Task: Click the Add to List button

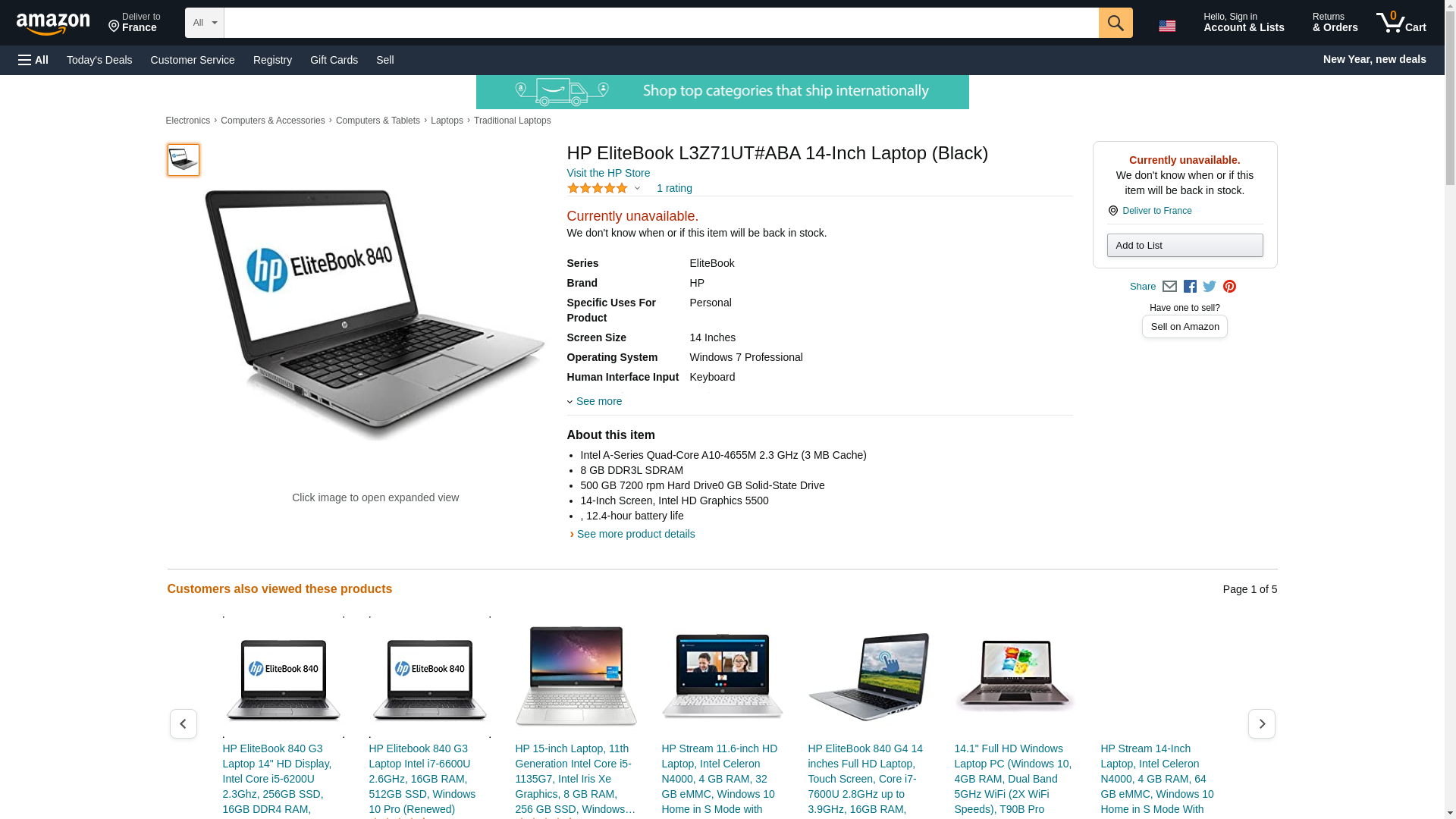Action: click(x=1185, y=246)
